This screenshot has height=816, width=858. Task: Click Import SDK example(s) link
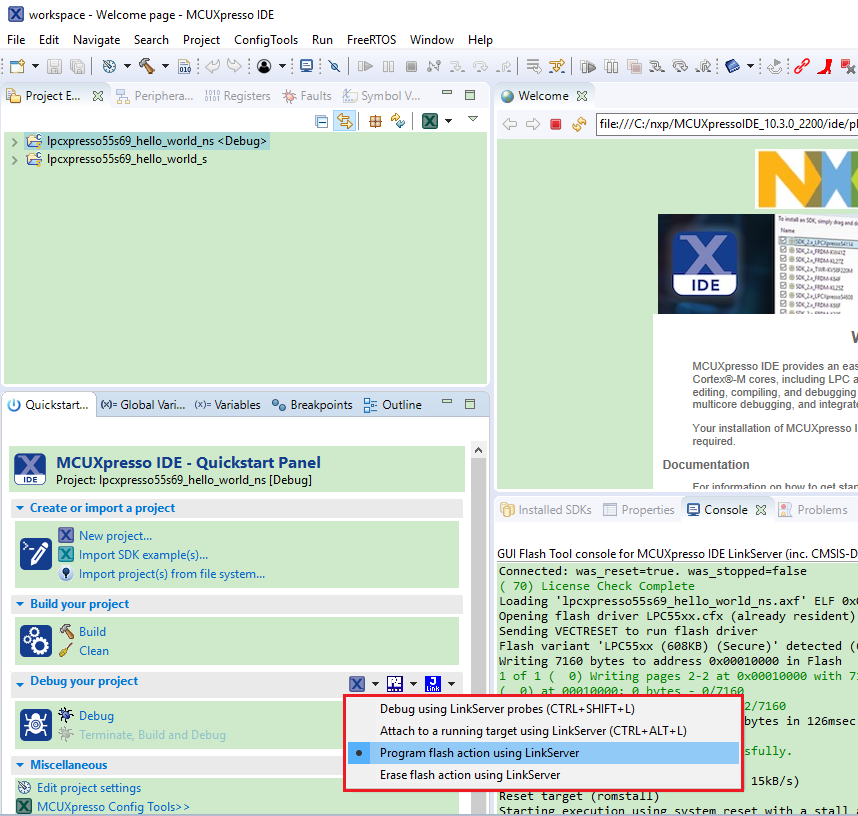(x=143, y=555)
